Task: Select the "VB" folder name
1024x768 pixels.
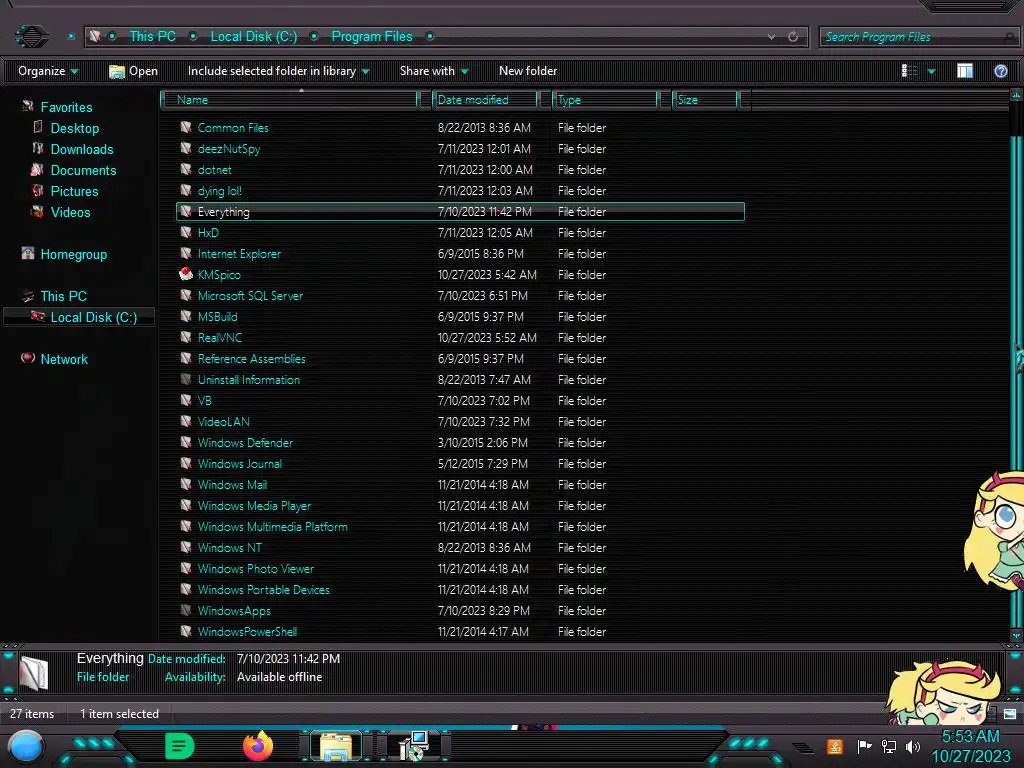Action: [x=204, y=400]
